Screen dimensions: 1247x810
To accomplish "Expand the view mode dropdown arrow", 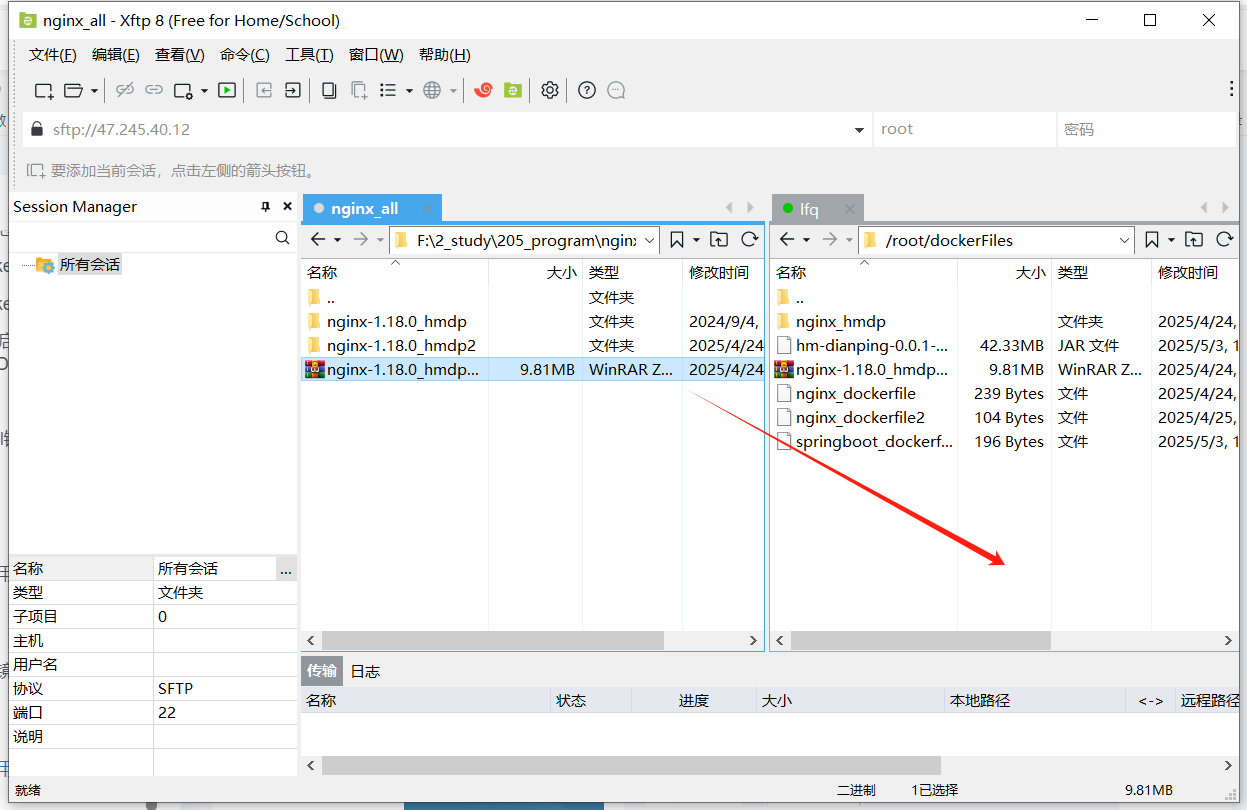I will 409,91.
